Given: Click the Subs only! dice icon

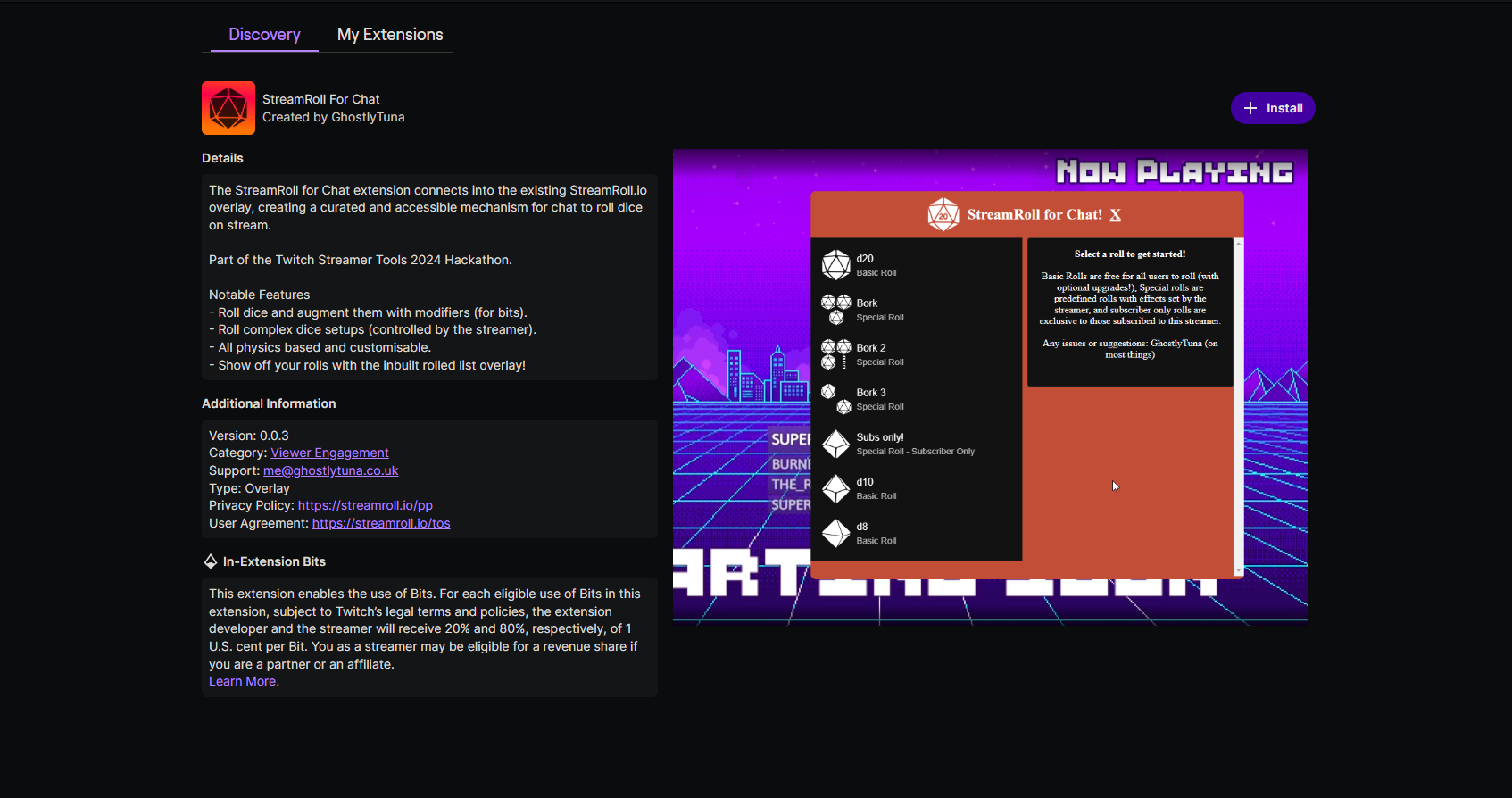Looking at the screenshot, I should [x=835, y=444].
